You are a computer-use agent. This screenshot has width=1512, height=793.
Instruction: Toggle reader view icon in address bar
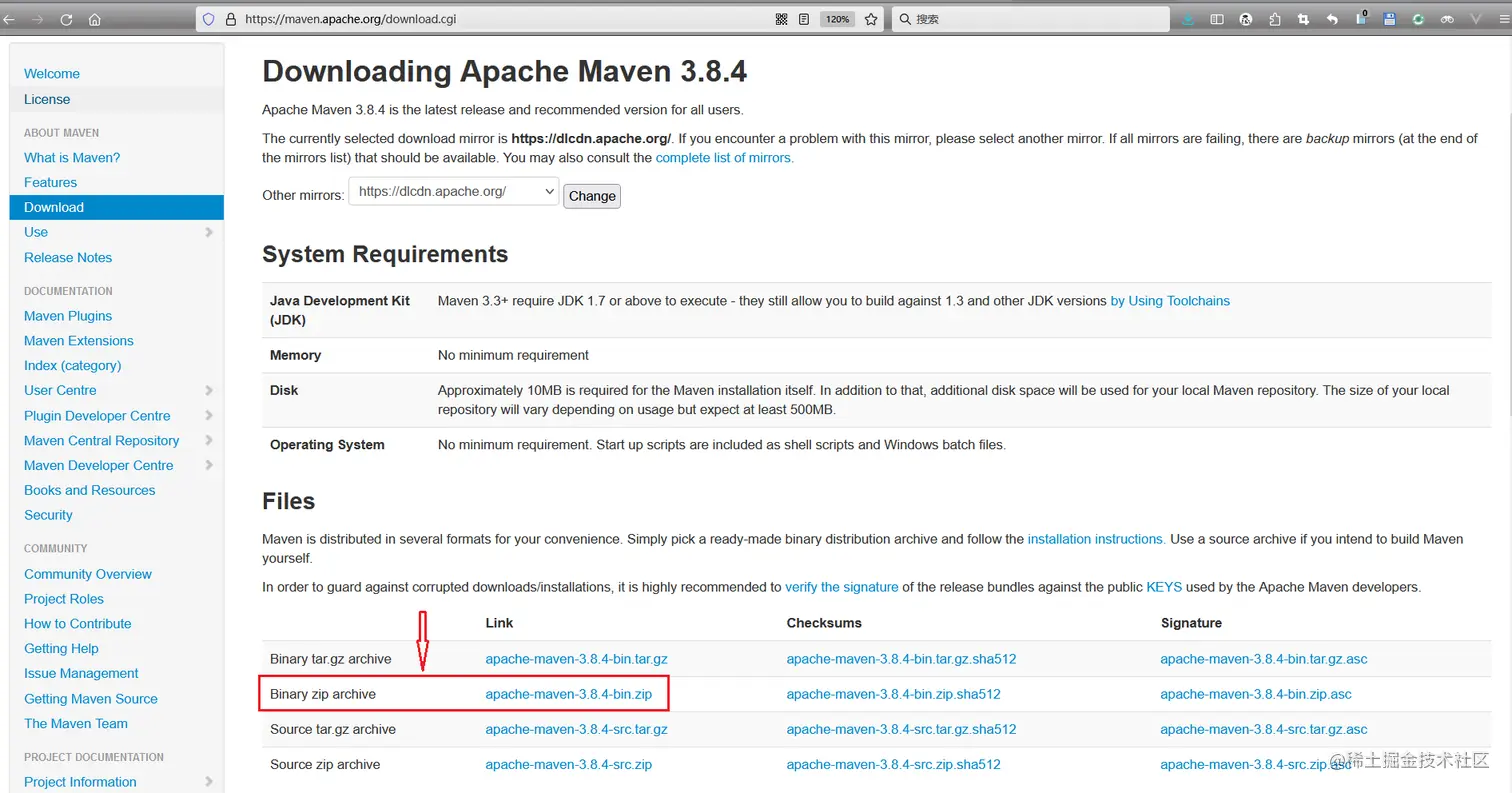[805, 19]
